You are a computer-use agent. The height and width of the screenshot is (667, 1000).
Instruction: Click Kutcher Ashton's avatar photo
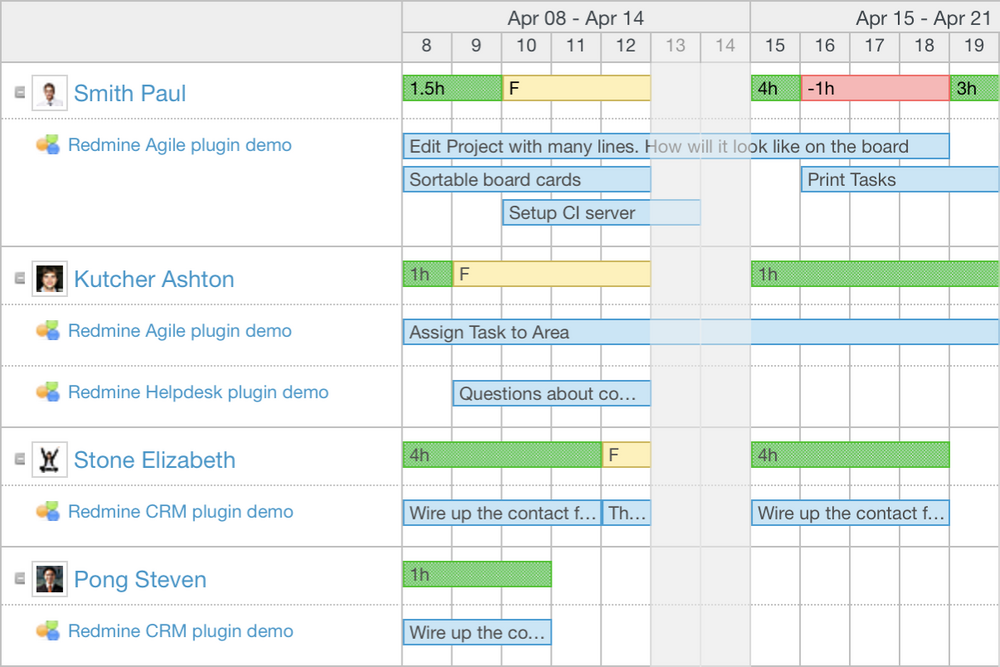pyautogui.click(x=49, y=279)
